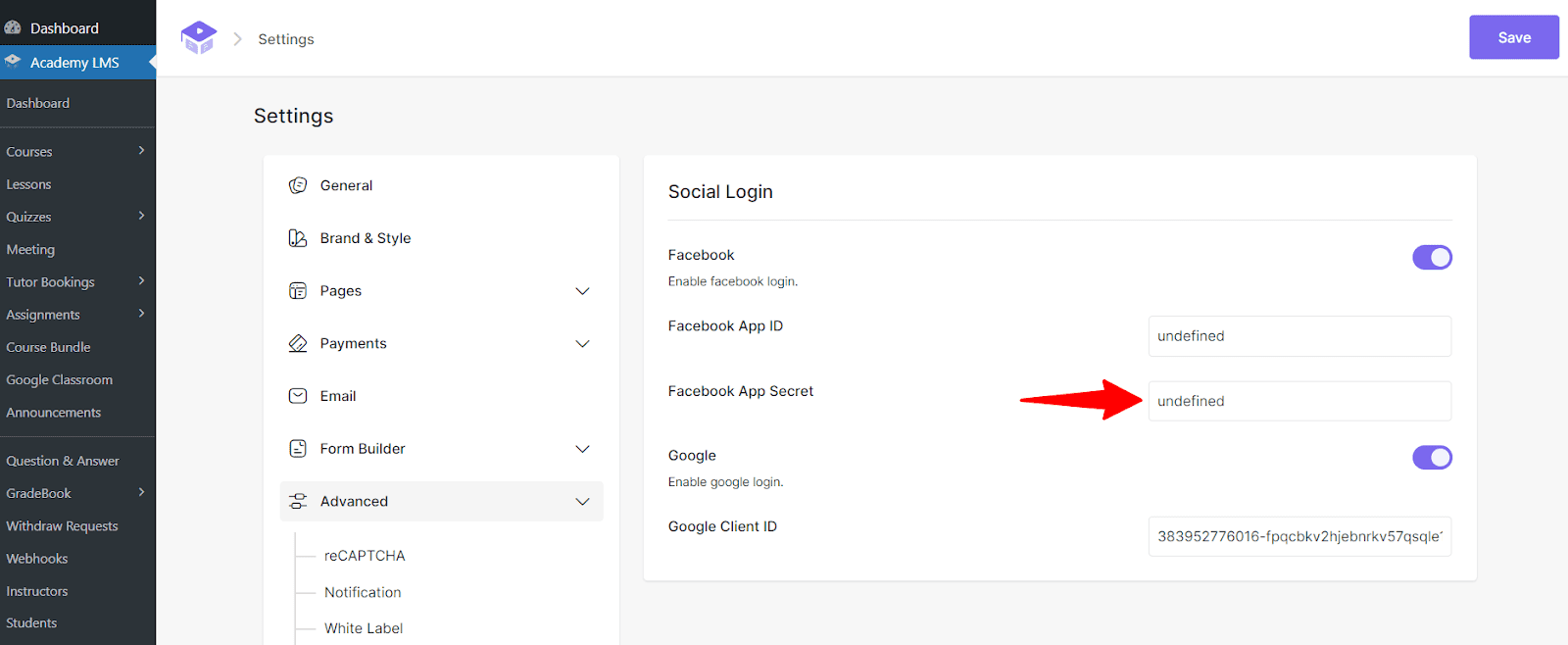
Task: Collapse the Advanced settings section
Action: [582, 501]
